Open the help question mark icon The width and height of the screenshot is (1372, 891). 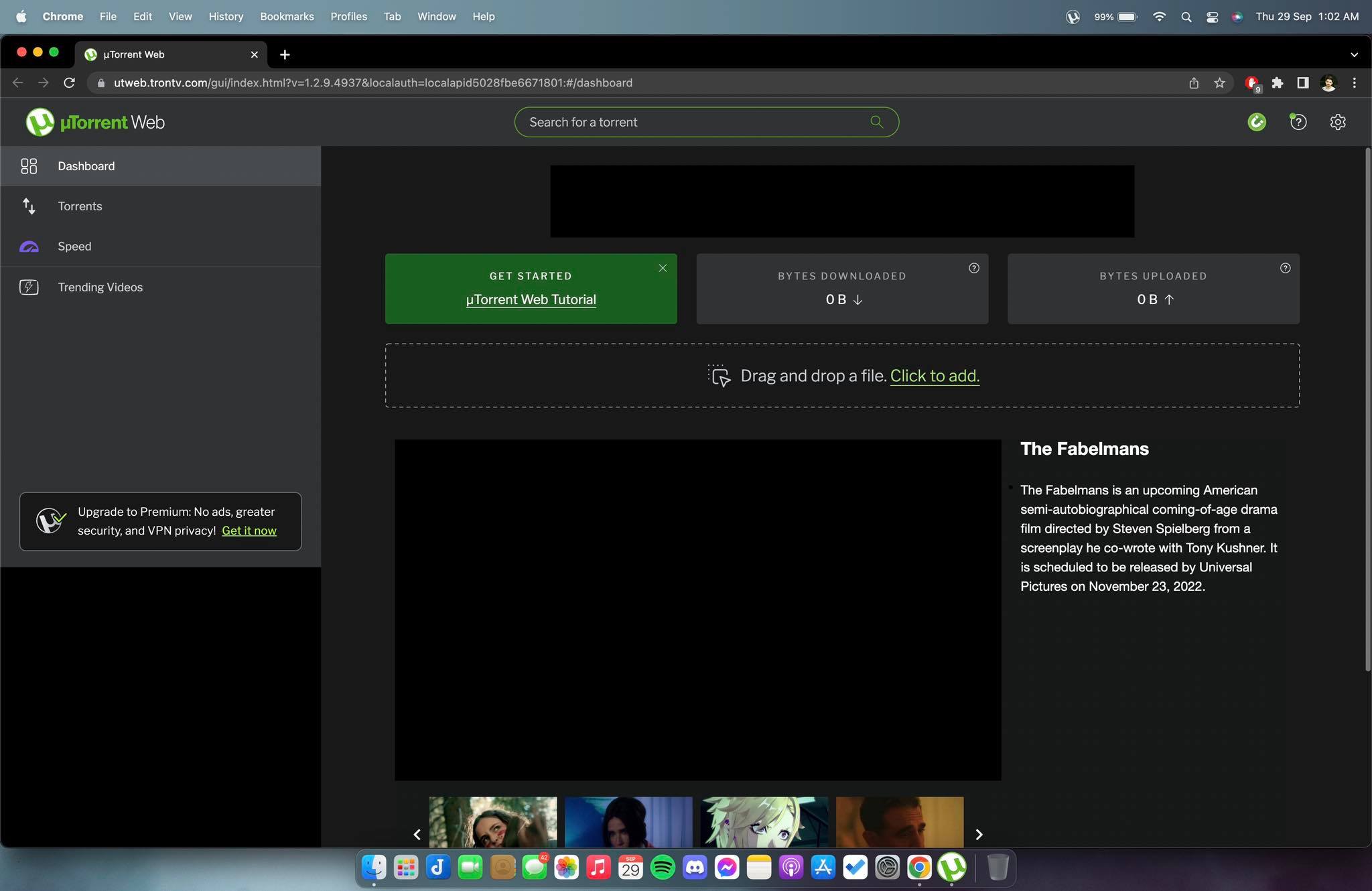tap(1298, 122)
